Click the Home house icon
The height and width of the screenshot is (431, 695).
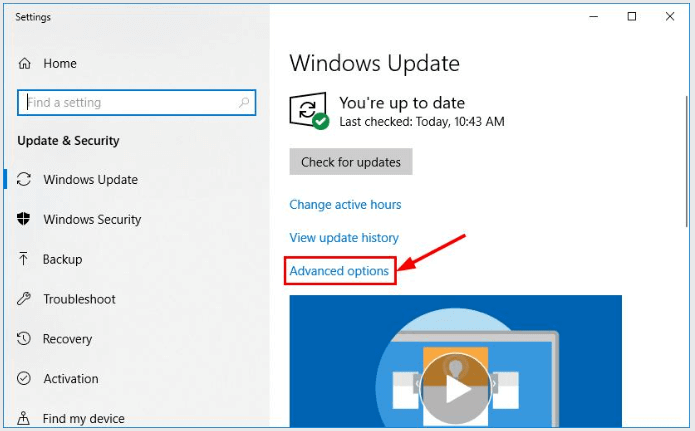(x=24, y=63)
